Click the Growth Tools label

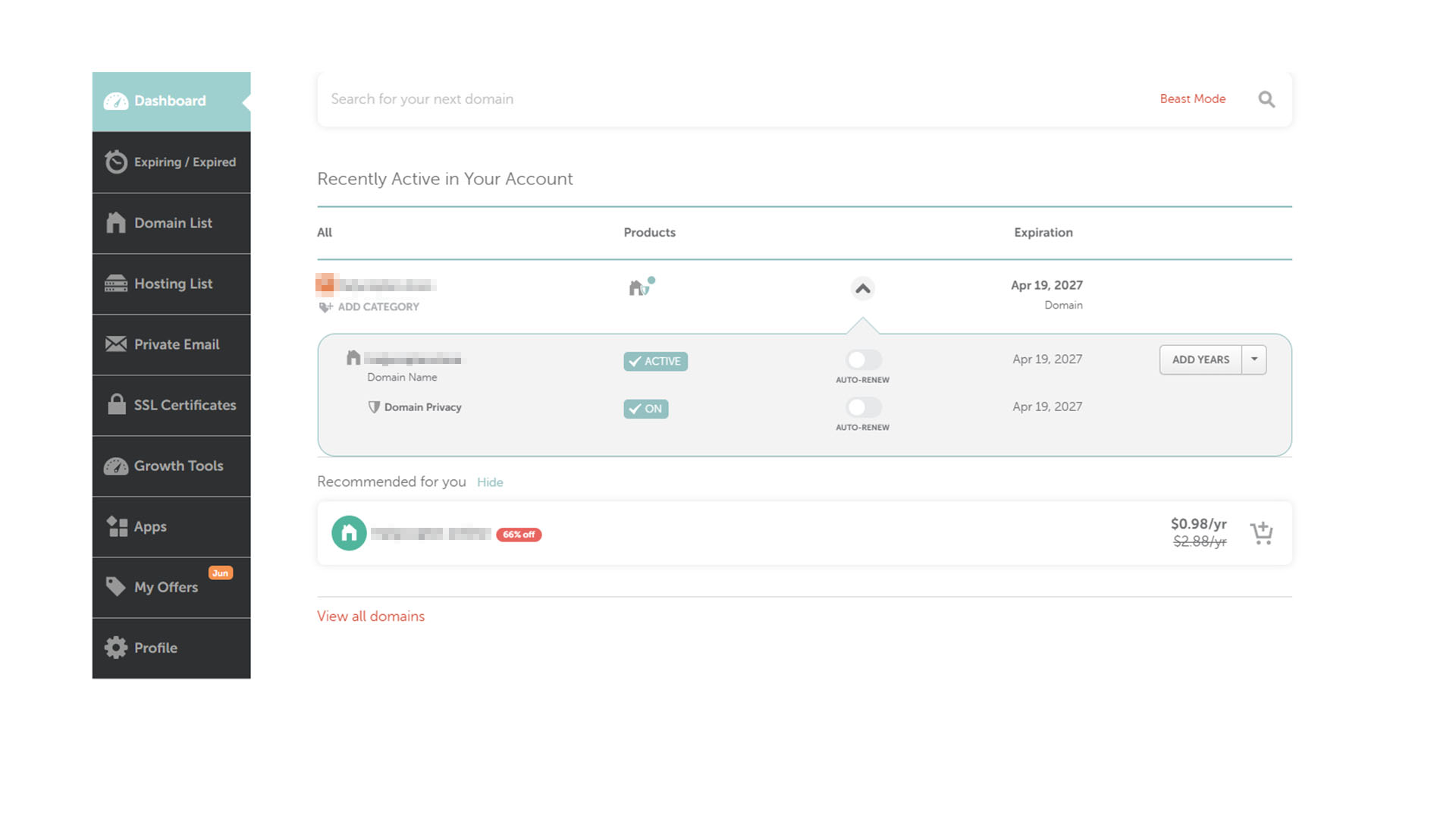point(179,466)
